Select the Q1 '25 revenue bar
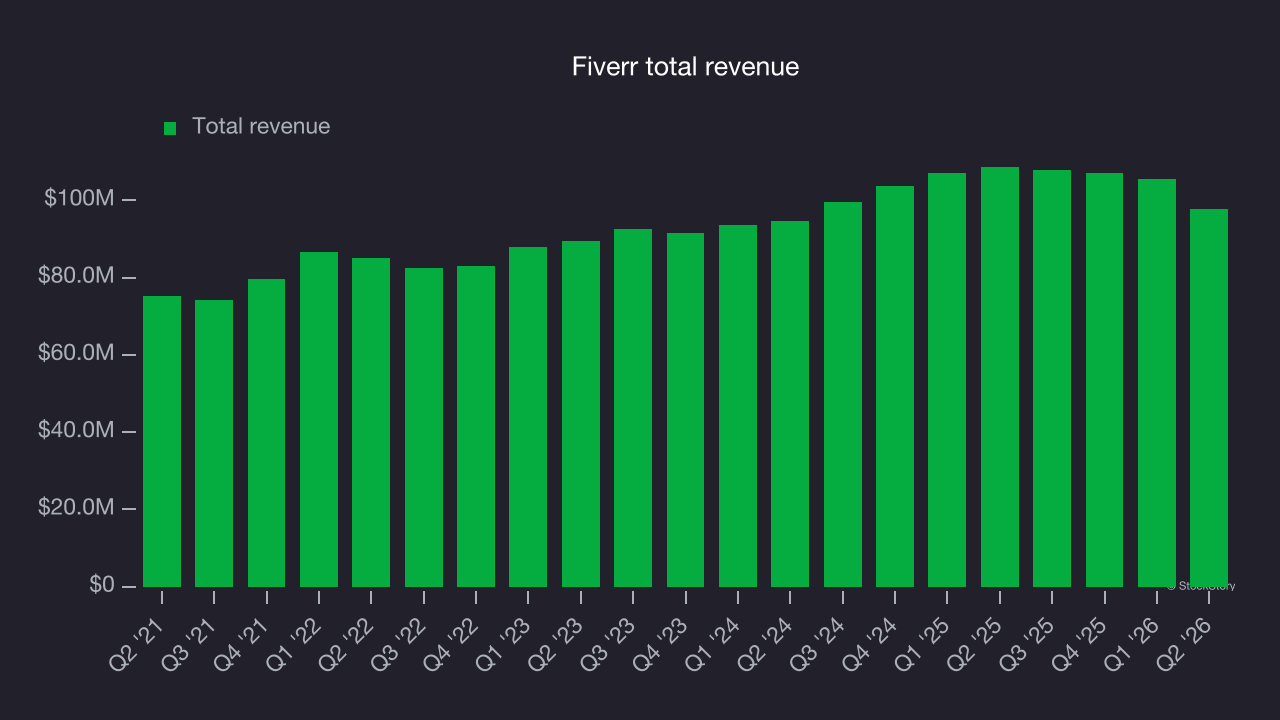The width and height of the screenshot is (1280, 720). 947,380
